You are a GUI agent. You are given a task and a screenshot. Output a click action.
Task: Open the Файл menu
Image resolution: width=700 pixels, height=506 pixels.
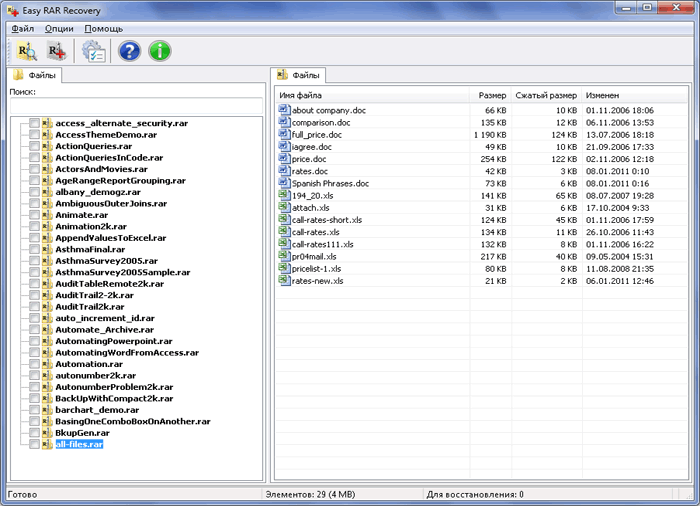tap(23, 29)
